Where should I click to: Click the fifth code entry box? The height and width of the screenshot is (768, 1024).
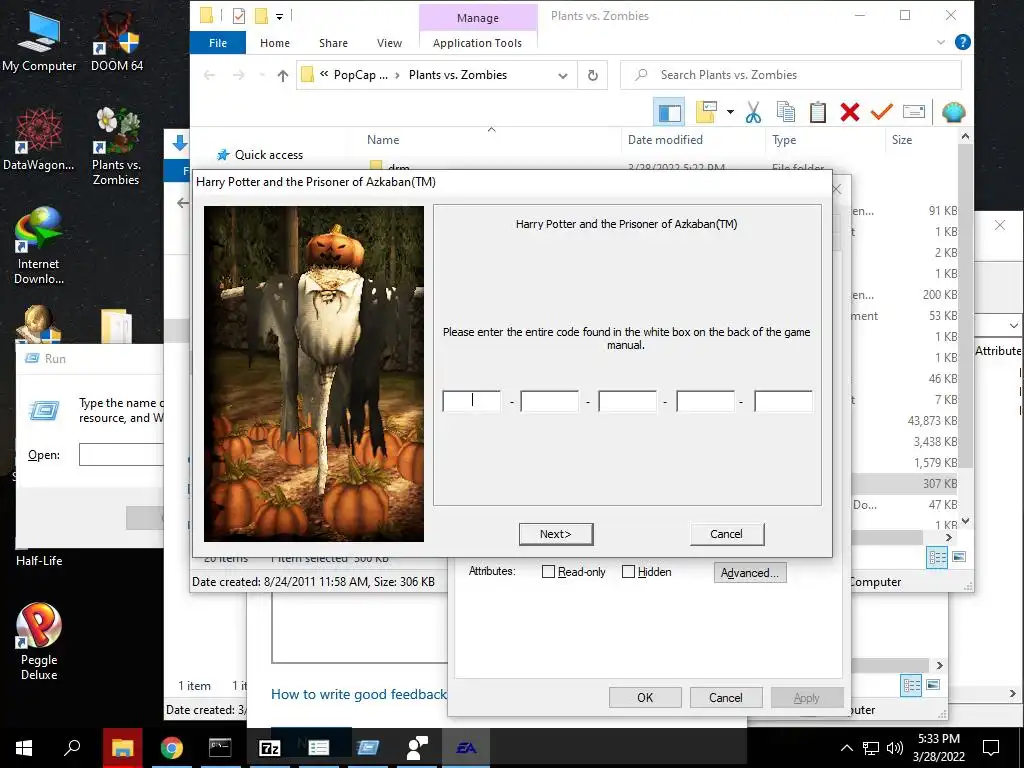click(783, 401)
